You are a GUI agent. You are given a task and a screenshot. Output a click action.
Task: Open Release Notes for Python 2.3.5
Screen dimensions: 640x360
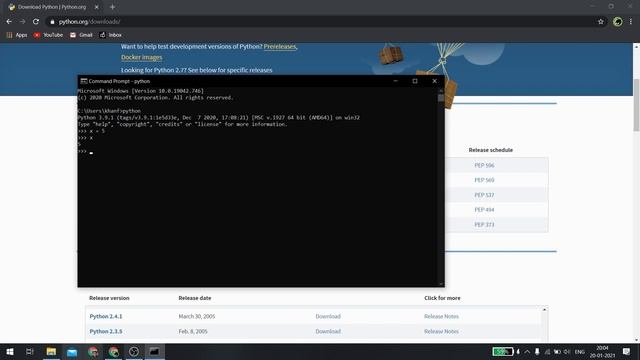pyautogui.click(x=441, y=331)
